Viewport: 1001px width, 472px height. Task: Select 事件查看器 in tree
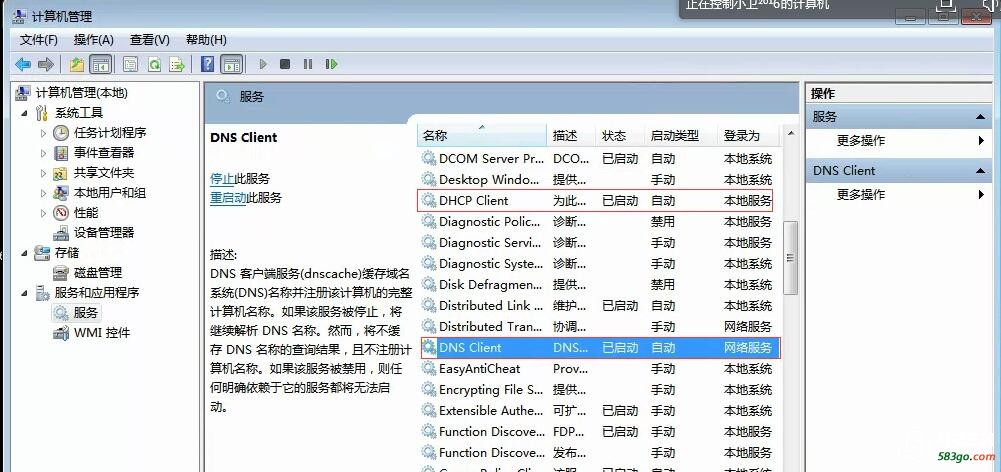pyautogui.click(x=103, y=153)
